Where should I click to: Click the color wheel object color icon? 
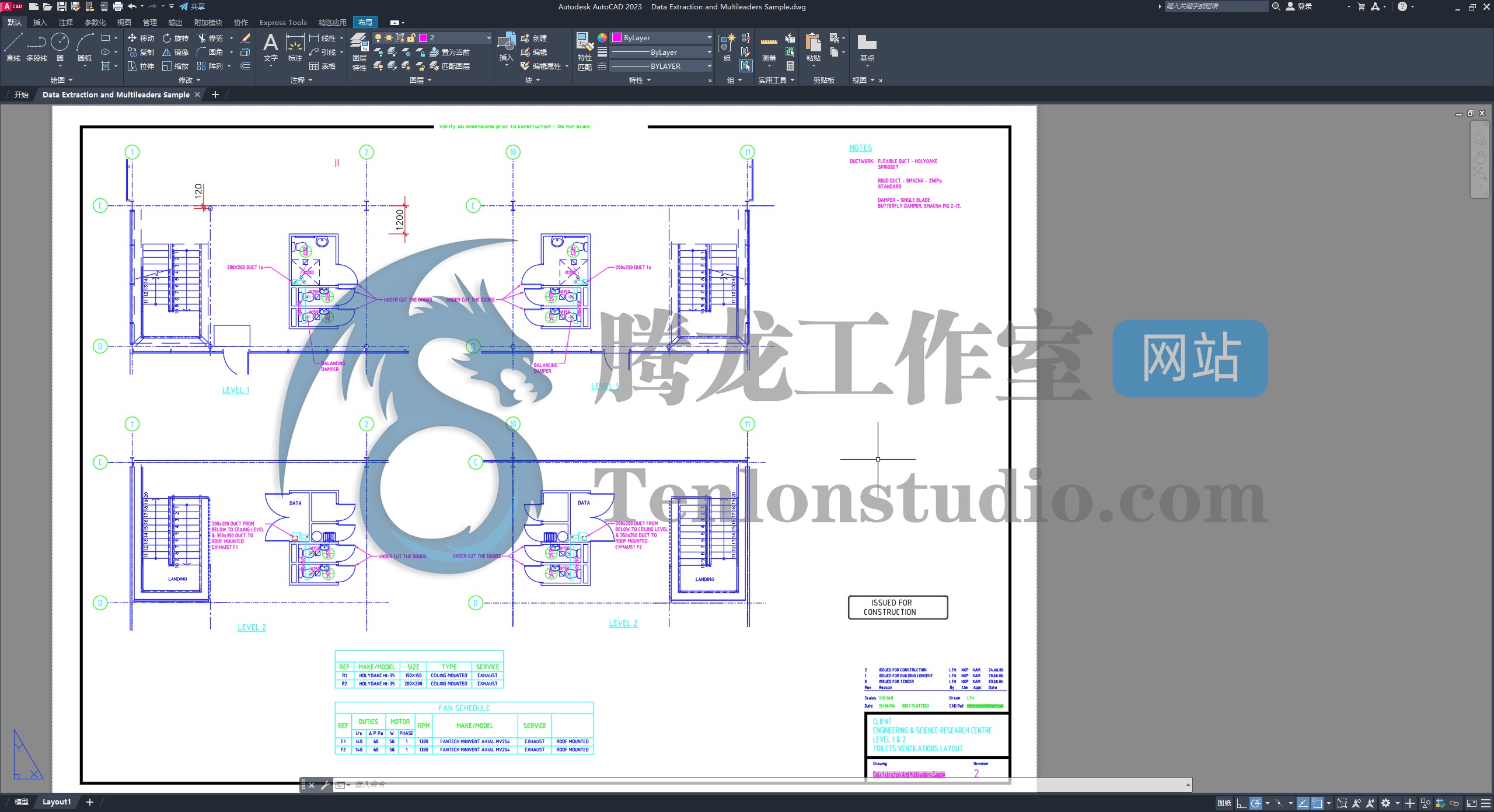[602, 38]
